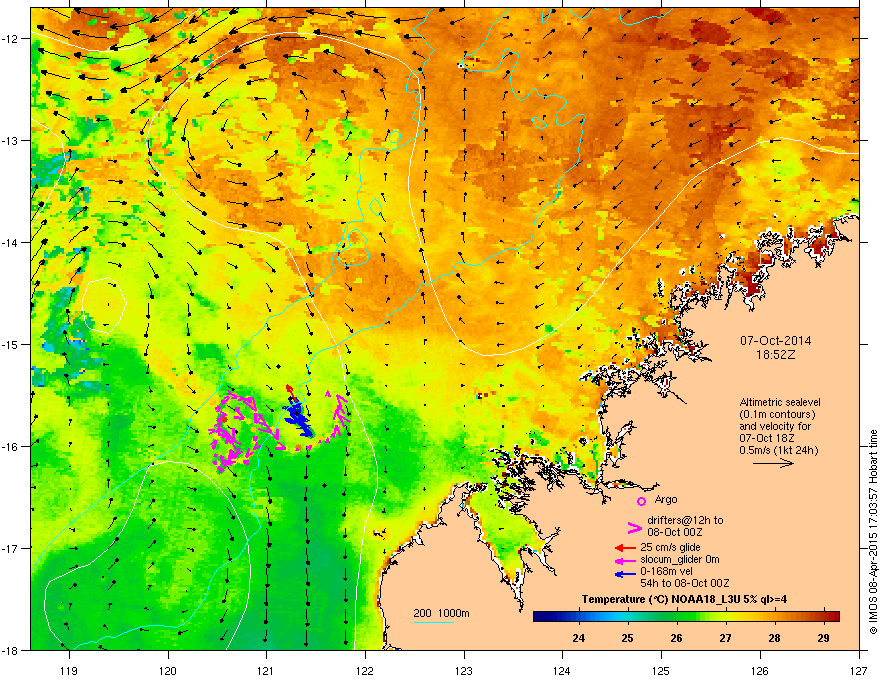
Task: Click the color bar value 27
Action: coord(726,638)
